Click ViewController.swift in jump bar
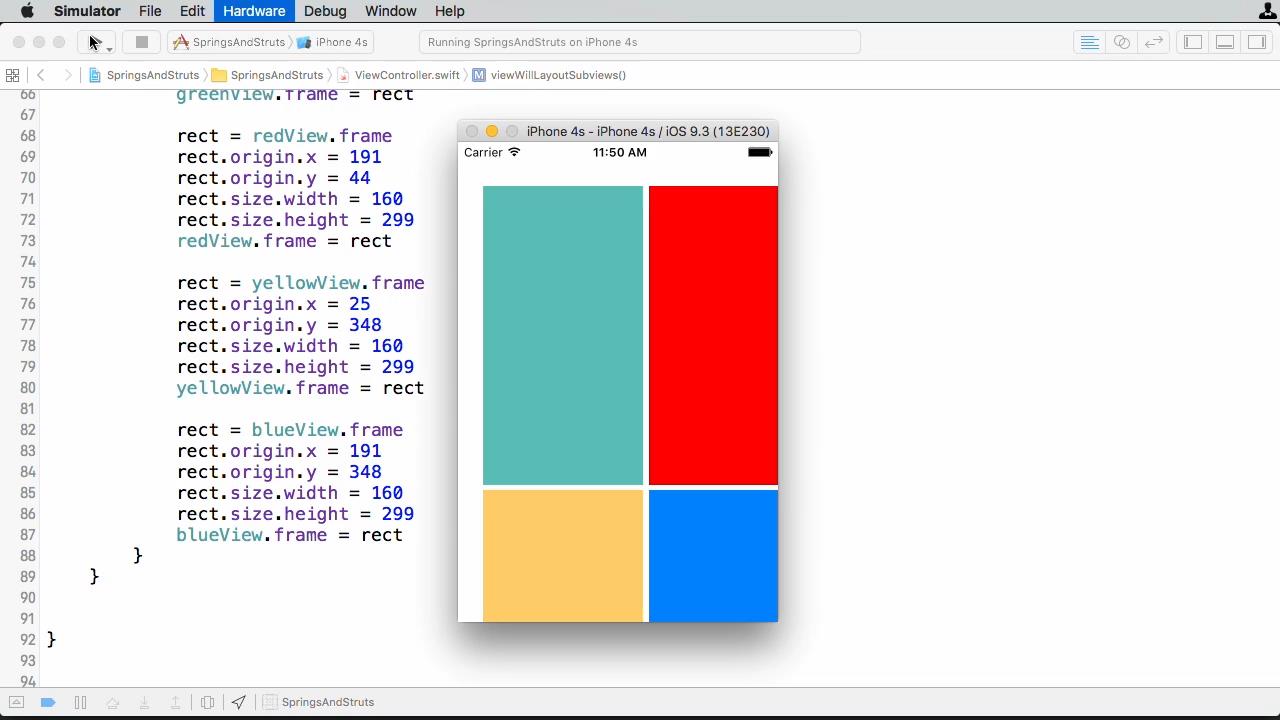Screen dimensions: 1280x720 (x=399, y=75)
